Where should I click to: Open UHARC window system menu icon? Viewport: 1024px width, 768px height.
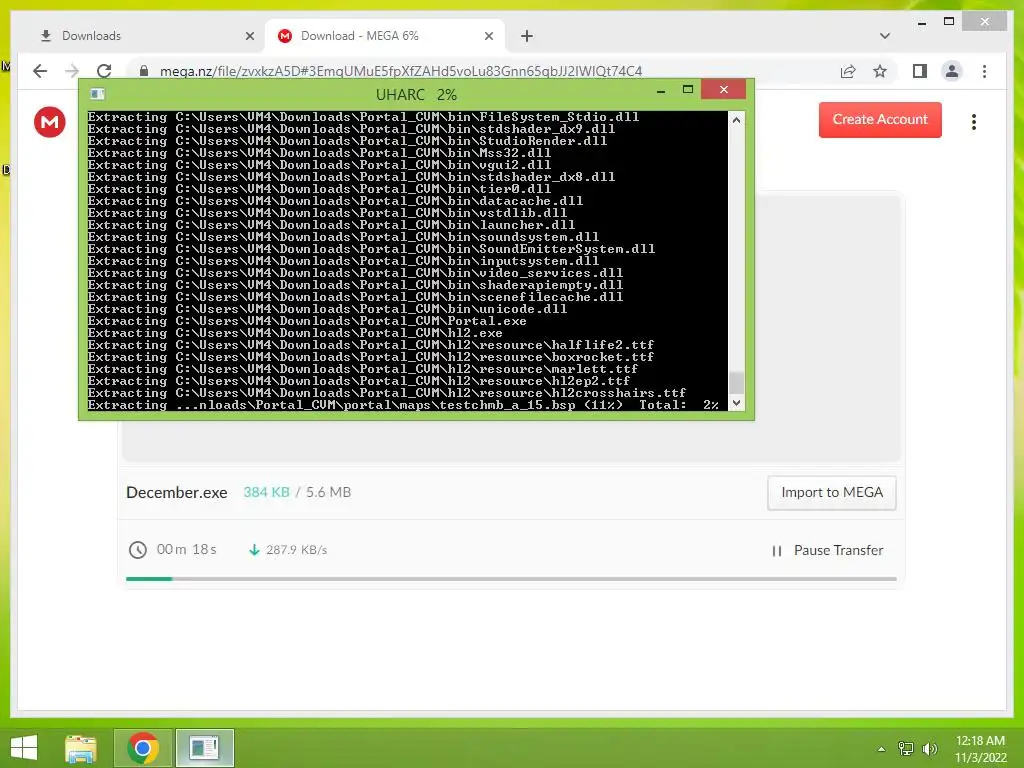(x=97, y=94)
